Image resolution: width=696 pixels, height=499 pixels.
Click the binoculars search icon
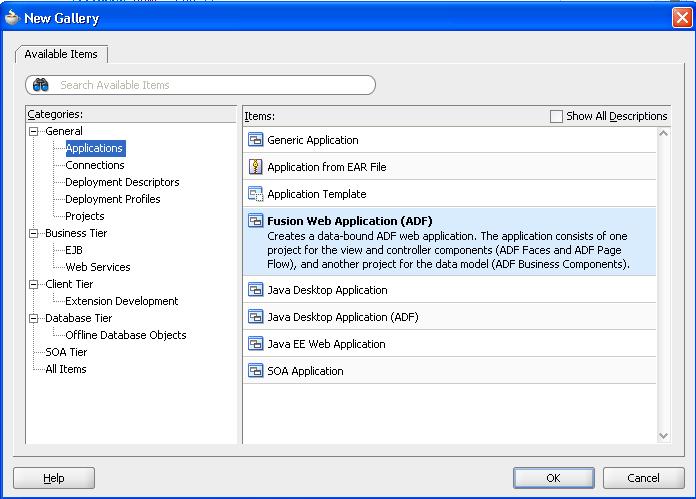tap(41, 85)
